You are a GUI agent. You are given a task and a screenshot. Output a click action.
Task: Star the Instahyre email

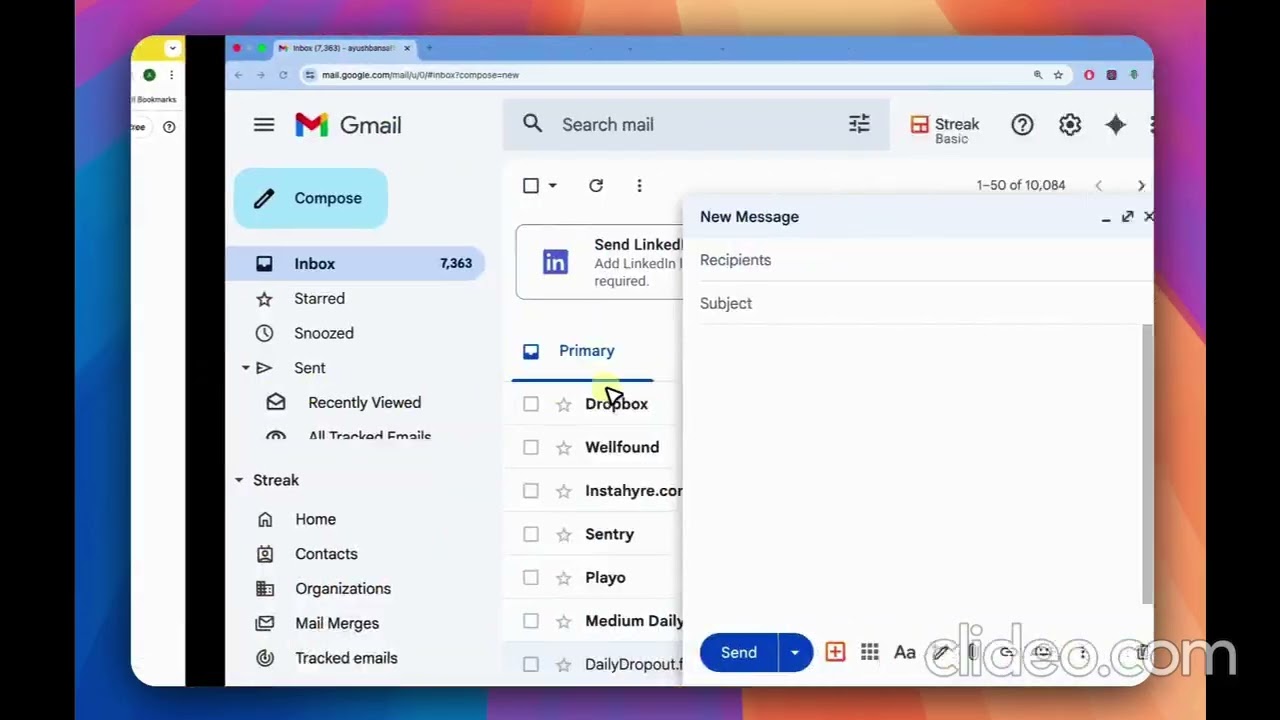point(564,491)
